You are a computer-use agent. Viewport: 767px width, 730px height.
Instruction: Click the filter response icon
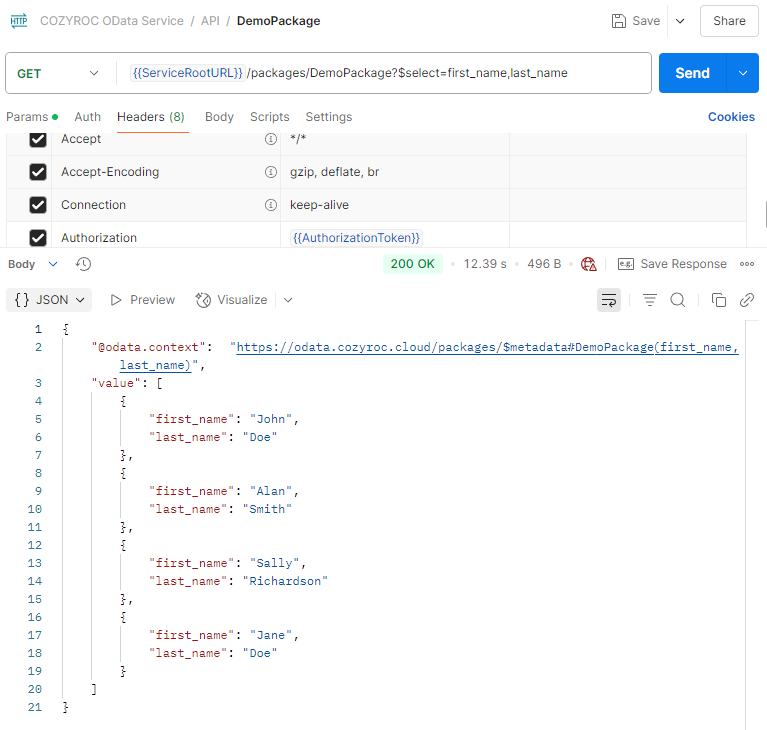click(x=650, y=300)
